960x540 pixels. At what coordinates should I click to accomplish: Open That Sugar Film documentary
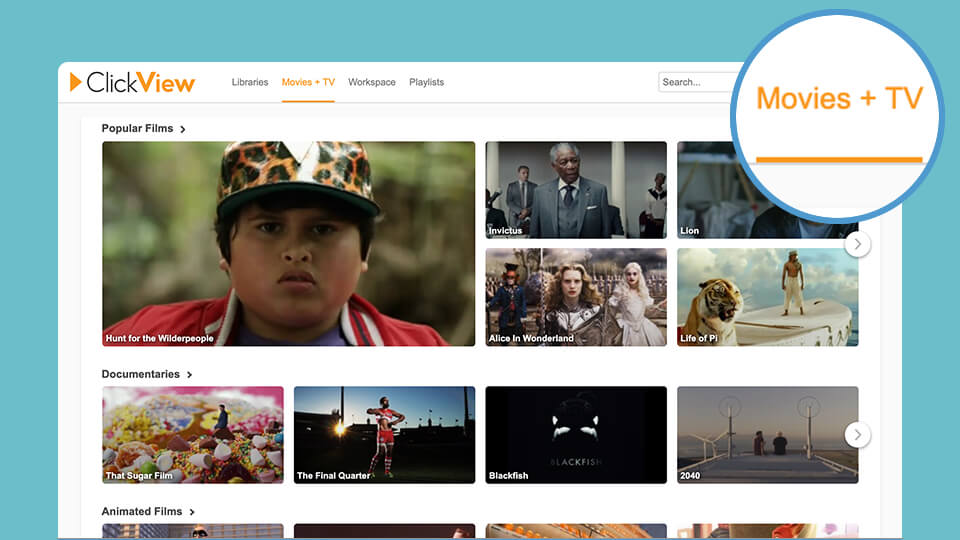click(x=192, y=434)
